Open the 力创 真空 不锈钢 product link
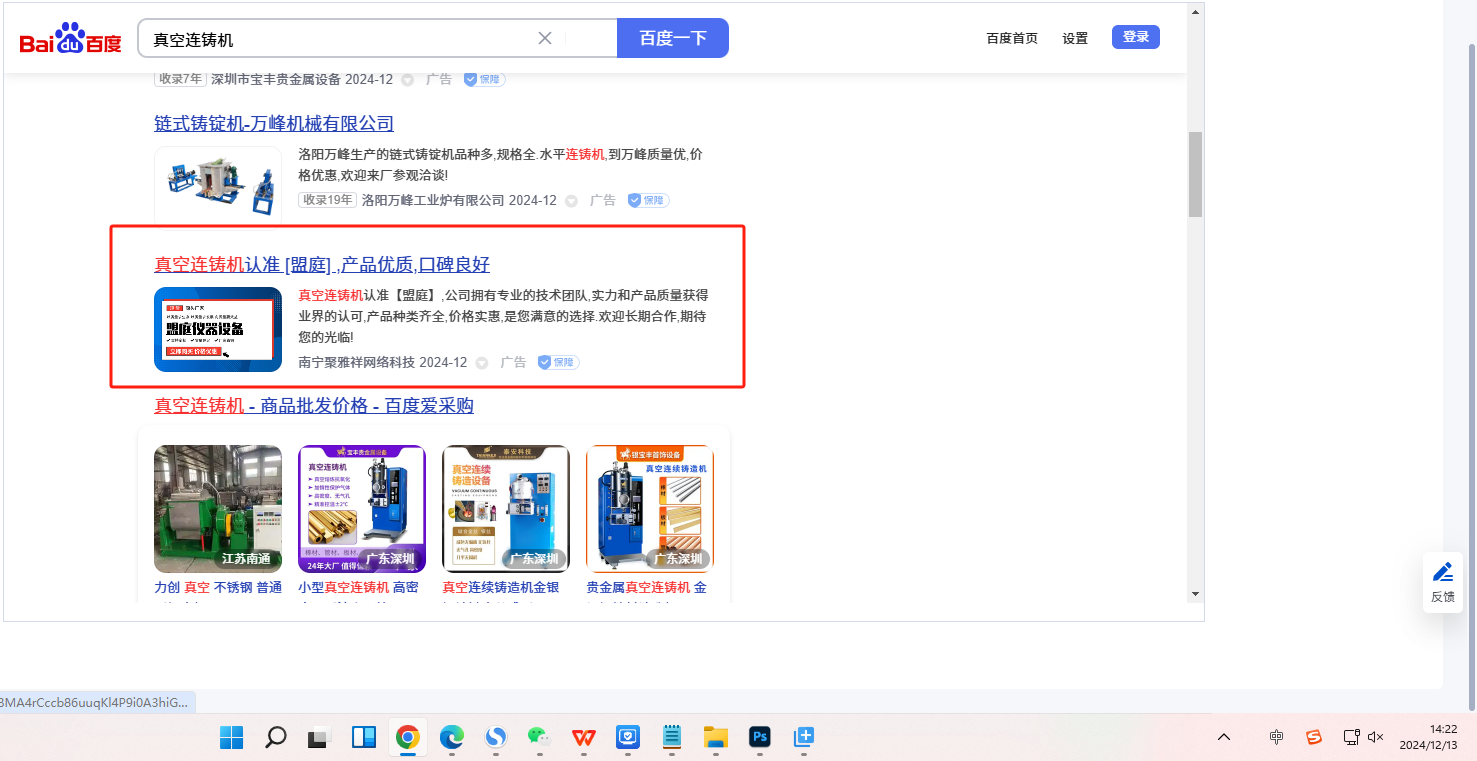Viewport: 1477px width, 761px height. click(218, 588)
